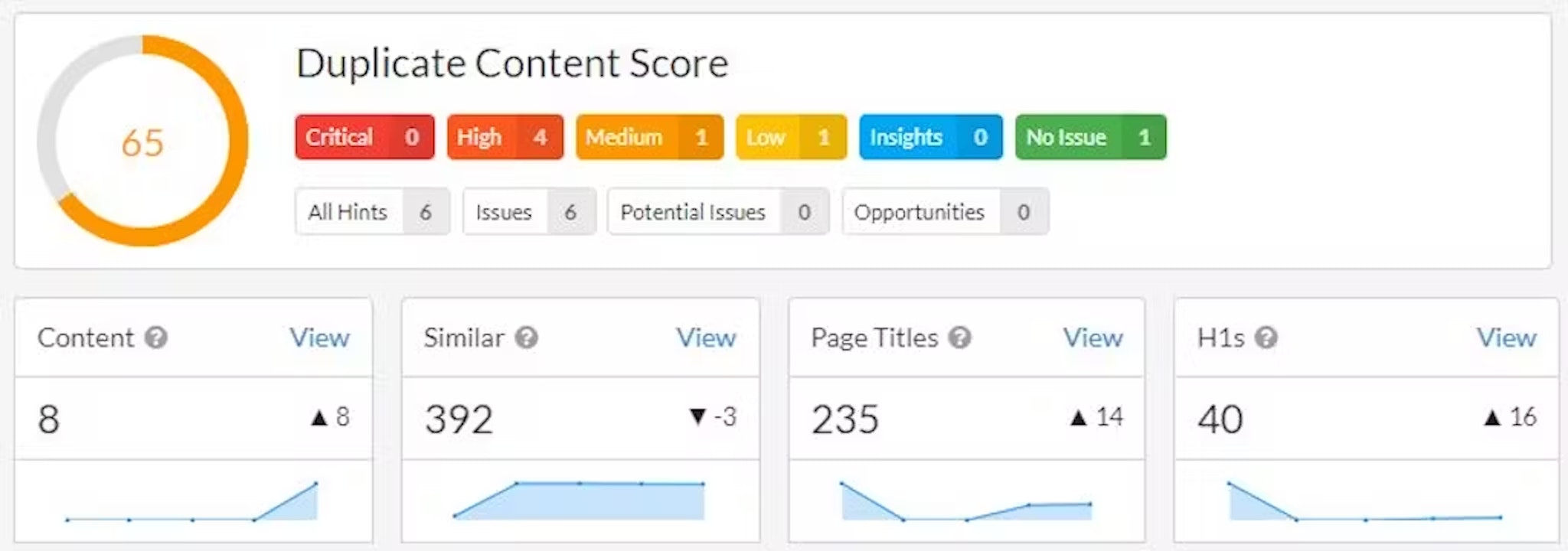Viewport: 1568px width, 551px height.
Task: Open the Potential Issues filter
Action: (717, 212)
